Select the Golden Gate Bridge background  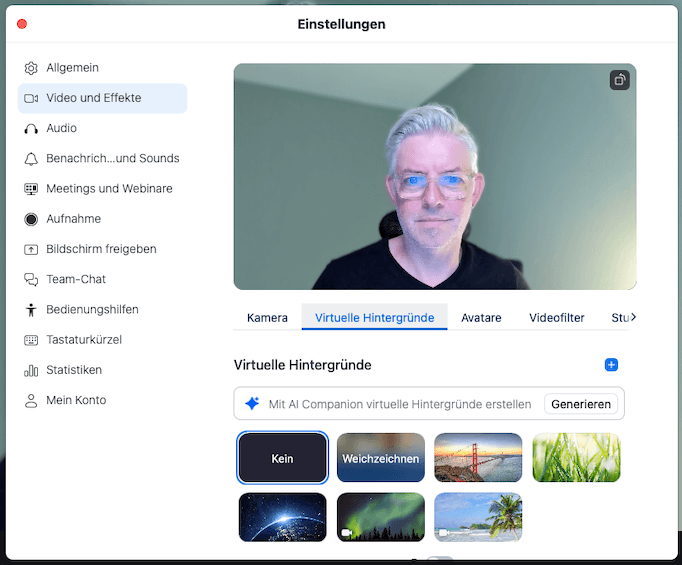478,458
